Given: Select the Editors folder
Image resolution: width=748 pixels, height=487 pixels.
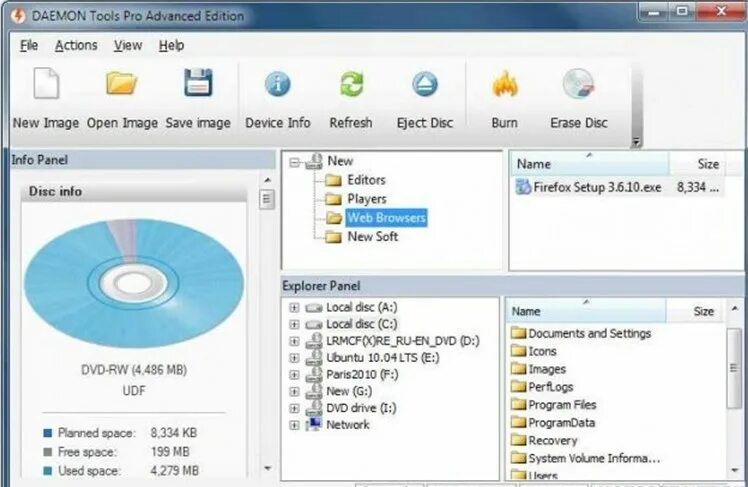Looking at the screenshot, I should [366, 180].
